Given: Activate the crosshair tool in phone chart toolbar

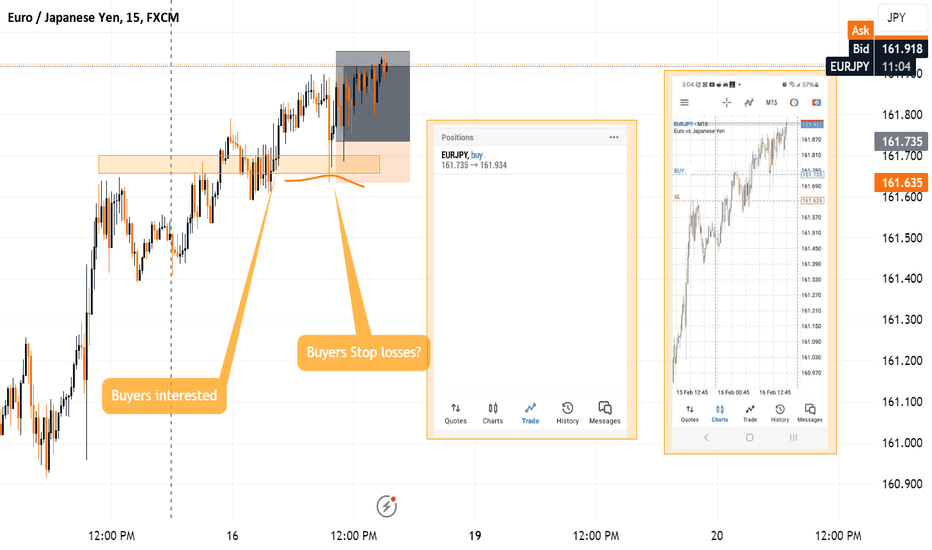Looking at the screenshot, I should 726,103.
